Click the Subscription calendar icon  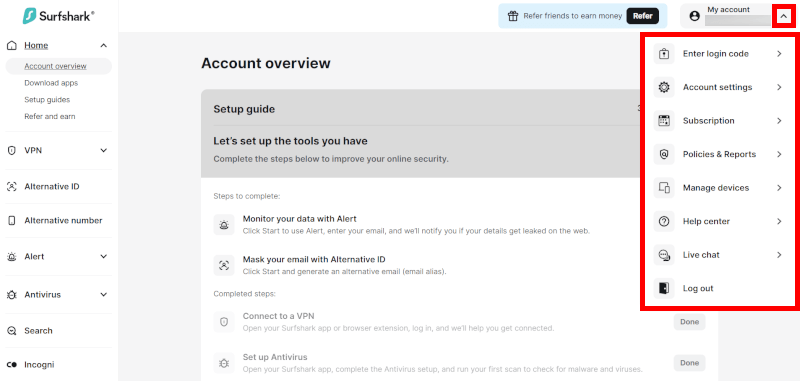click(664, 121)
